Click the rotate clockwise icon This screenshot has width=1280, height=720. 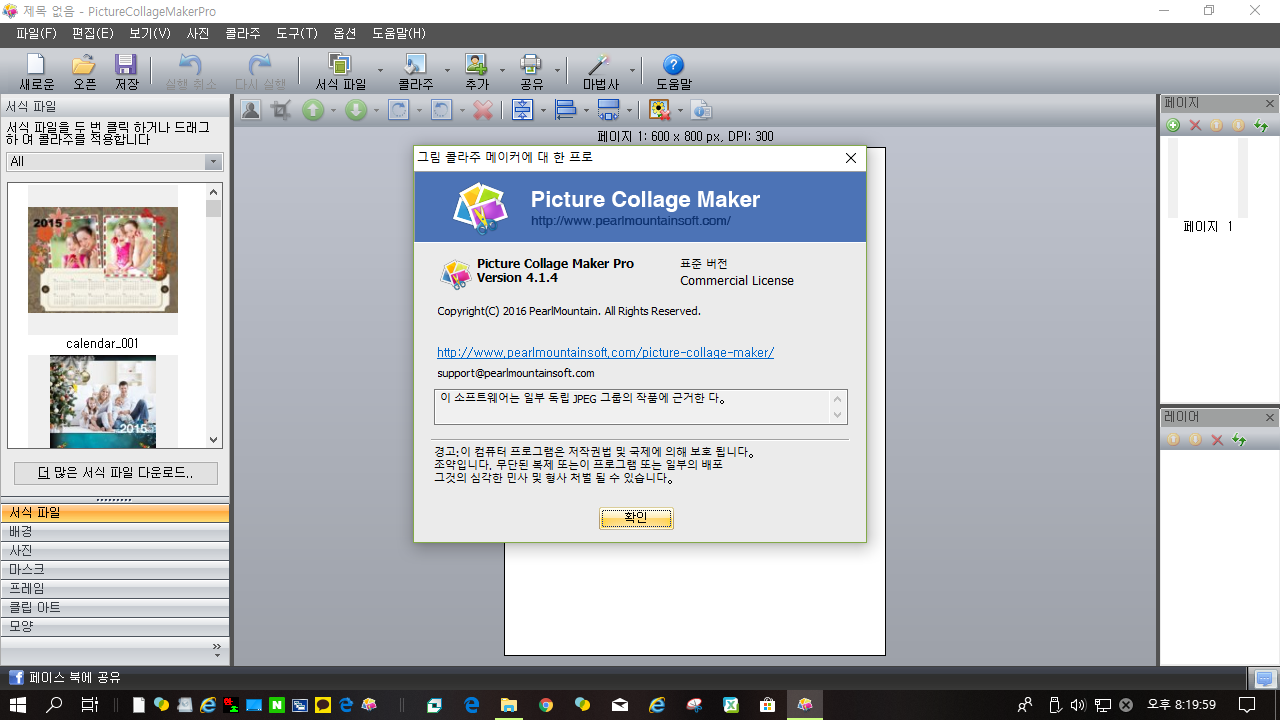398,110
